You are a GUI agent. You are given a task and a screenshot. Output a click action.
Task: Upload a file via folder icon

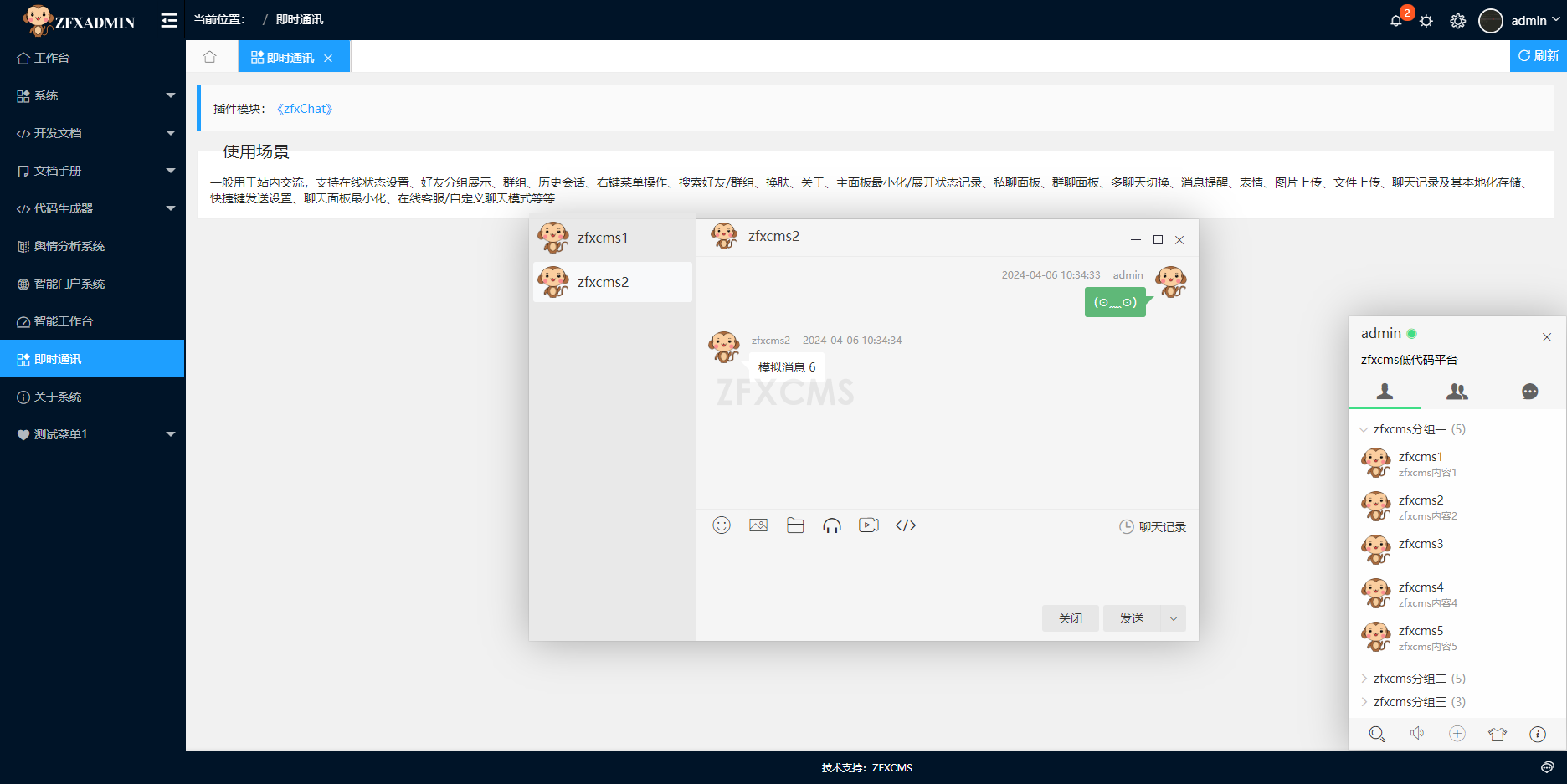[795, 525]
